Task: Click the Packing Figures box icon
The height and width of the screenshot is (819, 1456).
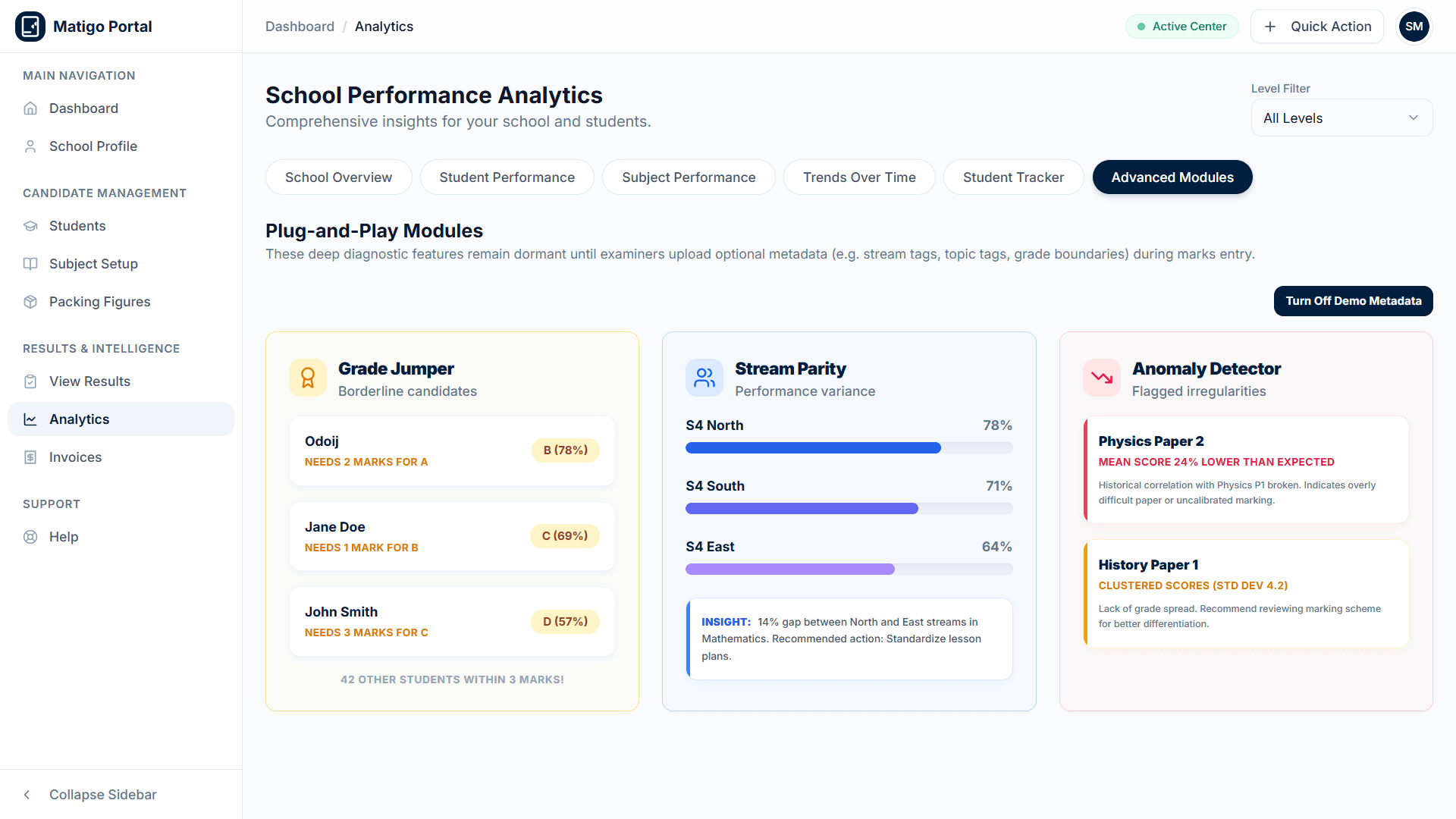Action: [x=30, y=302]
